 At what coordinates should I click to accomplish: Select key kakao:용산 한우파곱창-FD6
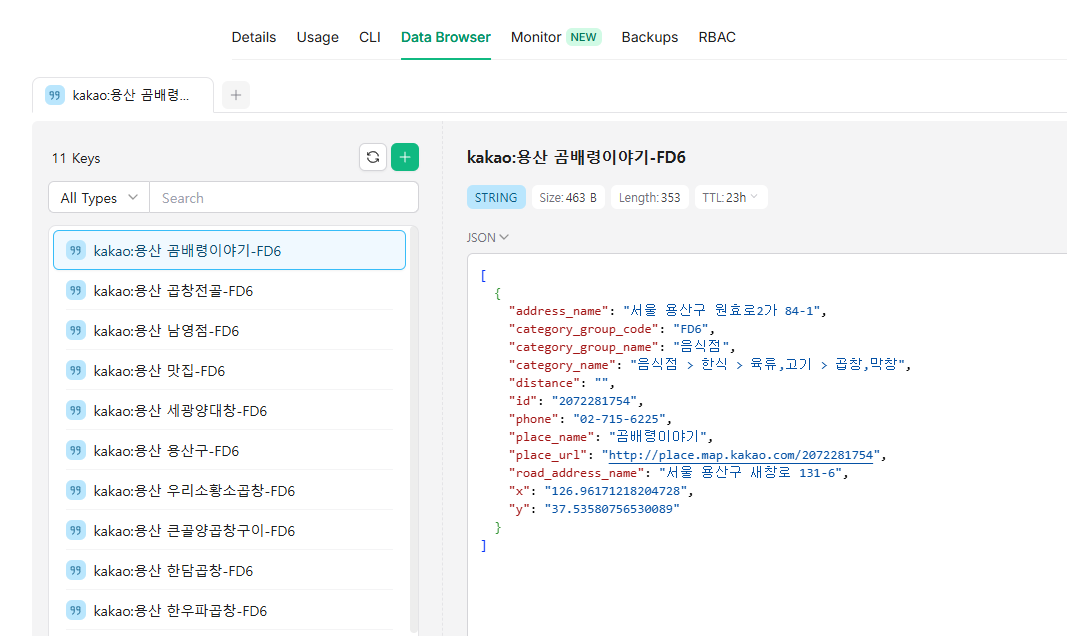(x=229, y=610)
